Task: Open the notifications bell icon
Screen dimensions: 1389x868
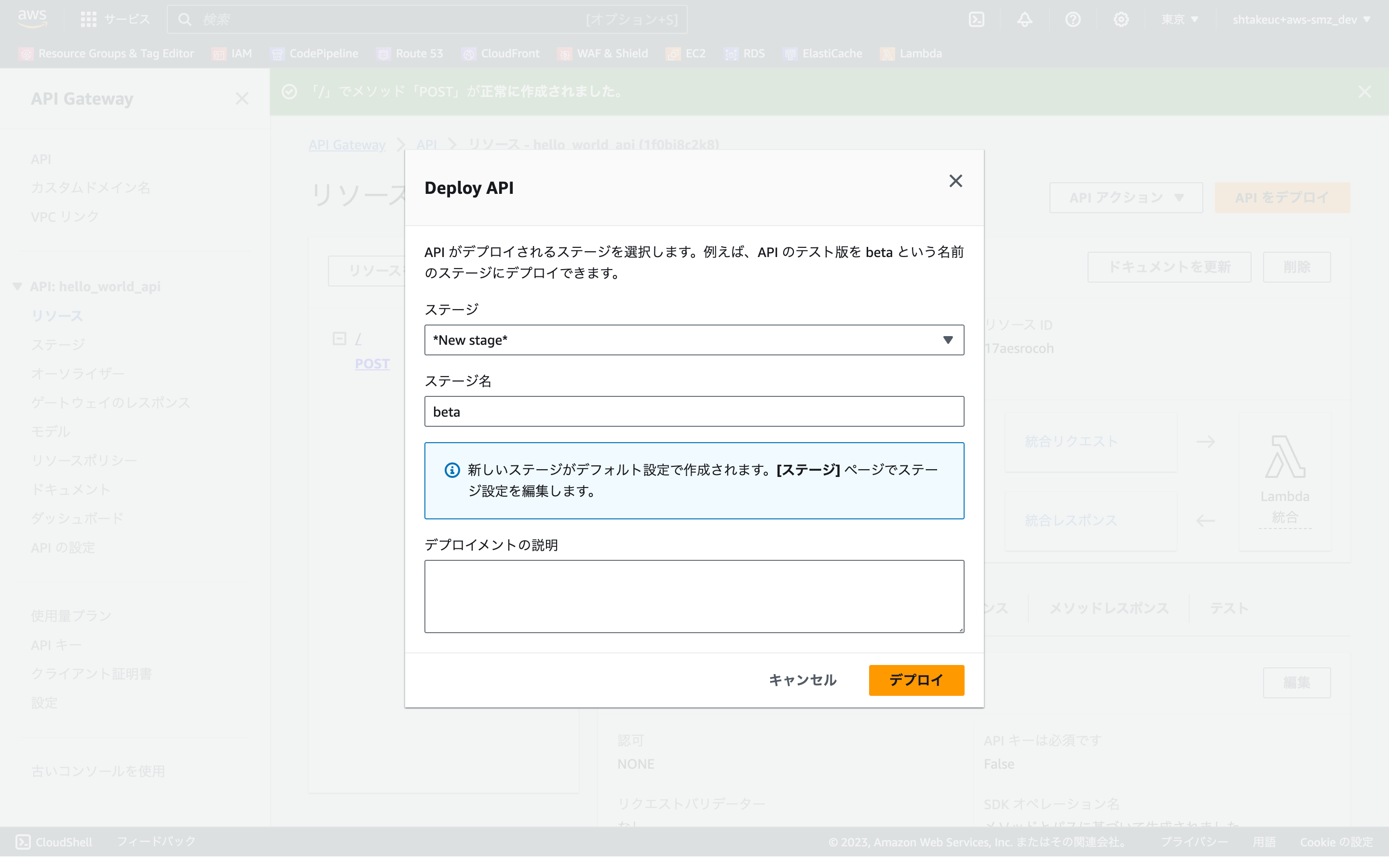Action: pos(1024,19)
